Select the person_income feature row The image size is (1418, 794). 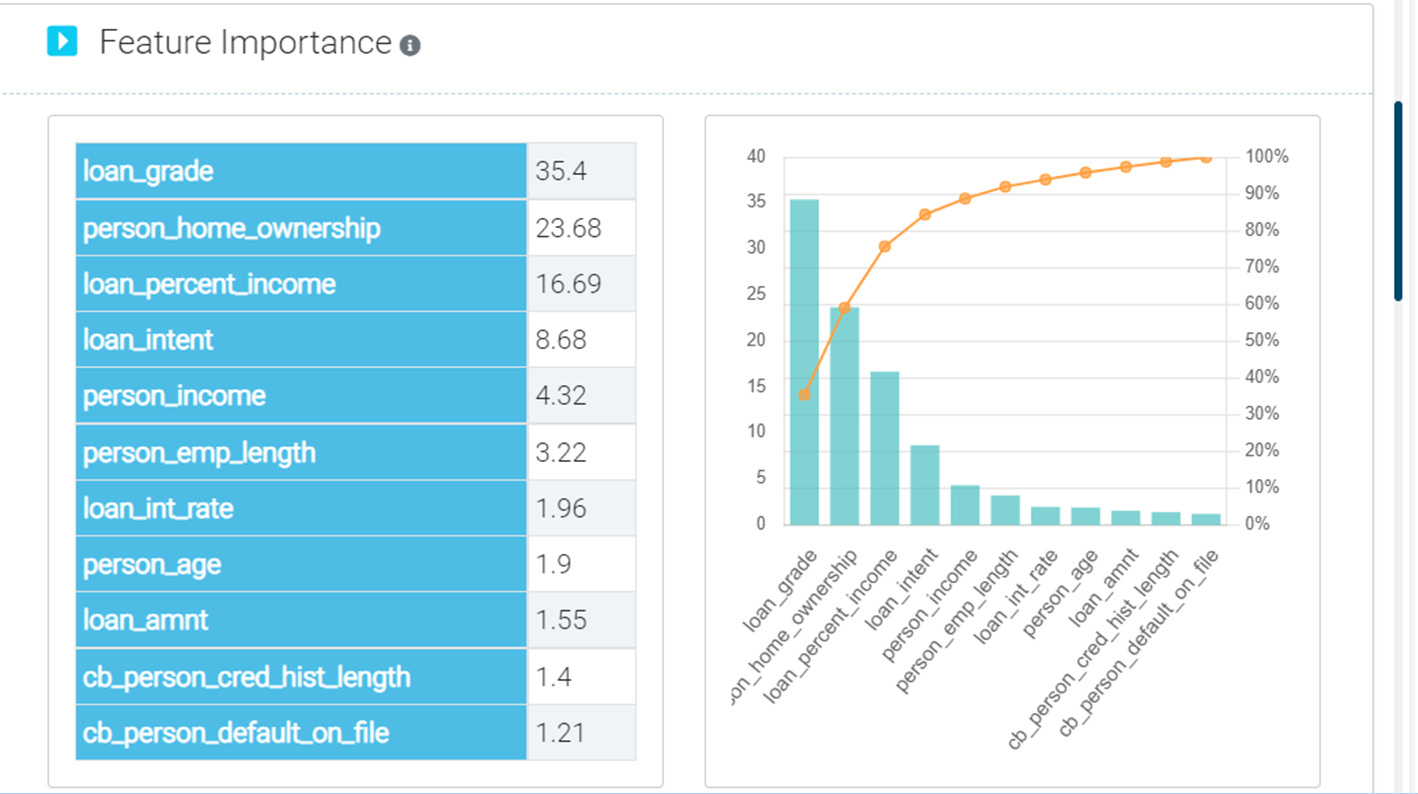301,396
